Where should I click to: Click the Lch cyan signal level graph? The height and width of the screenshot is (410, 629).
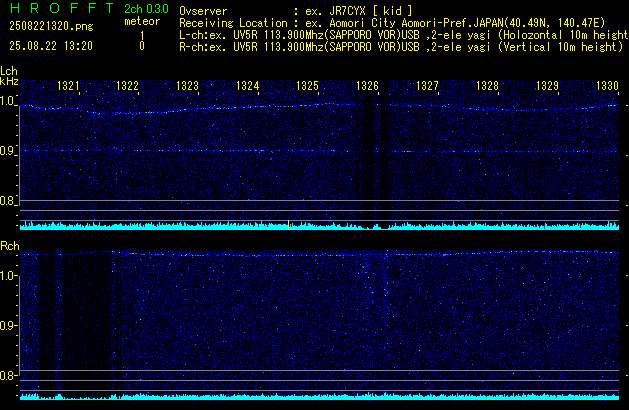319,225
